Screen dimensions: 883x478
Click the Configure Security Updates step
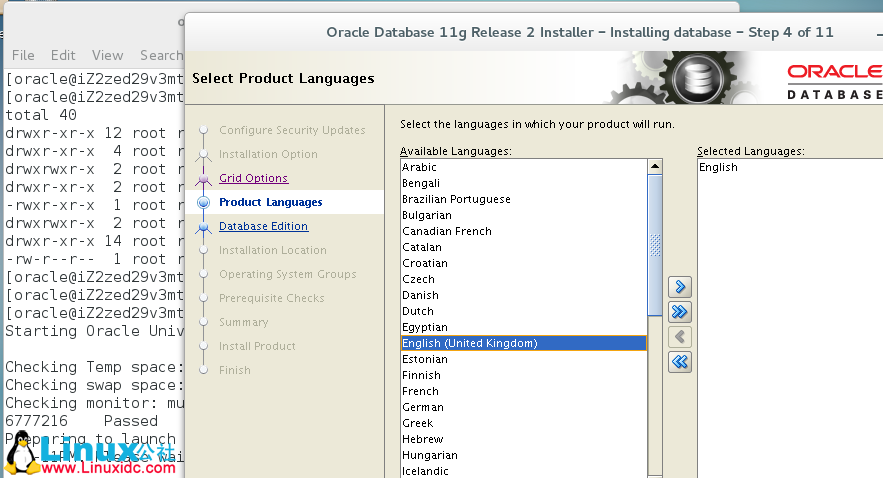pos(292,130)
